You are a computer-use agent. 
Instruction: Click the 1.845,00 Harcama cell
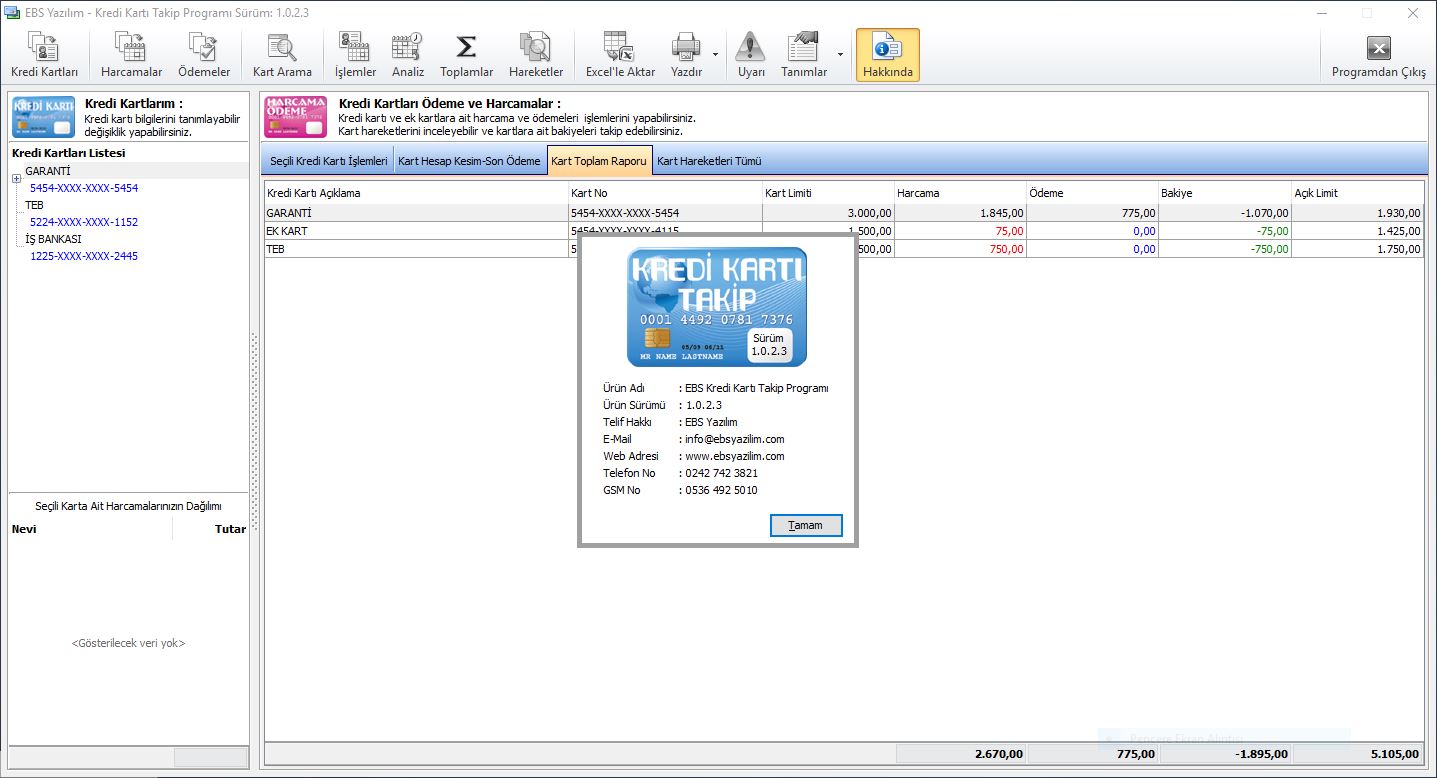coord(960,213)
